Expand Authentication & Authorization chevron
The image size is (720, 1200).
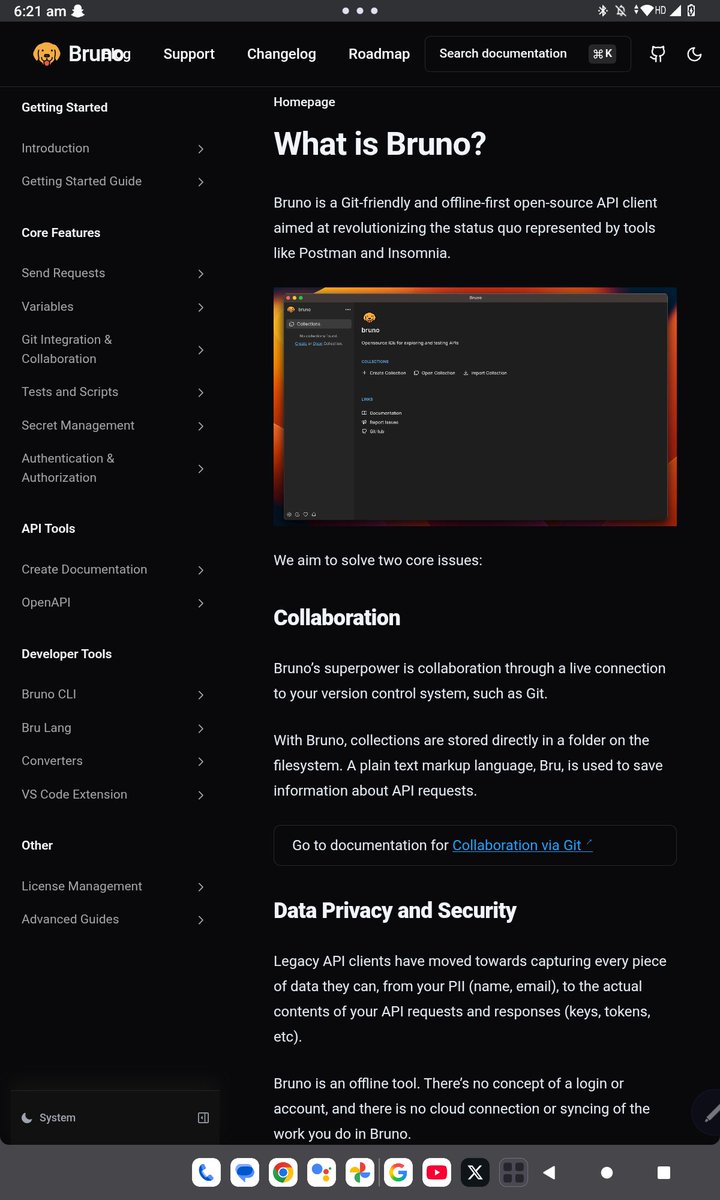click(x=201, y=469)
